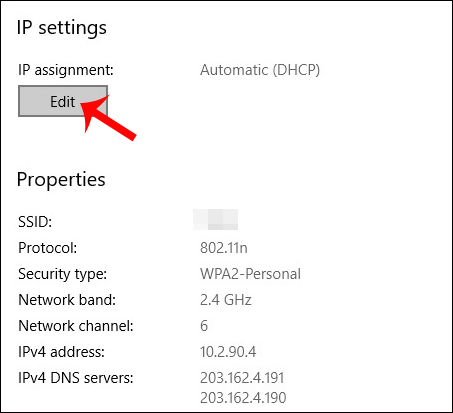
Task: Click the IPv4 address label
Action: coord(61,352)
